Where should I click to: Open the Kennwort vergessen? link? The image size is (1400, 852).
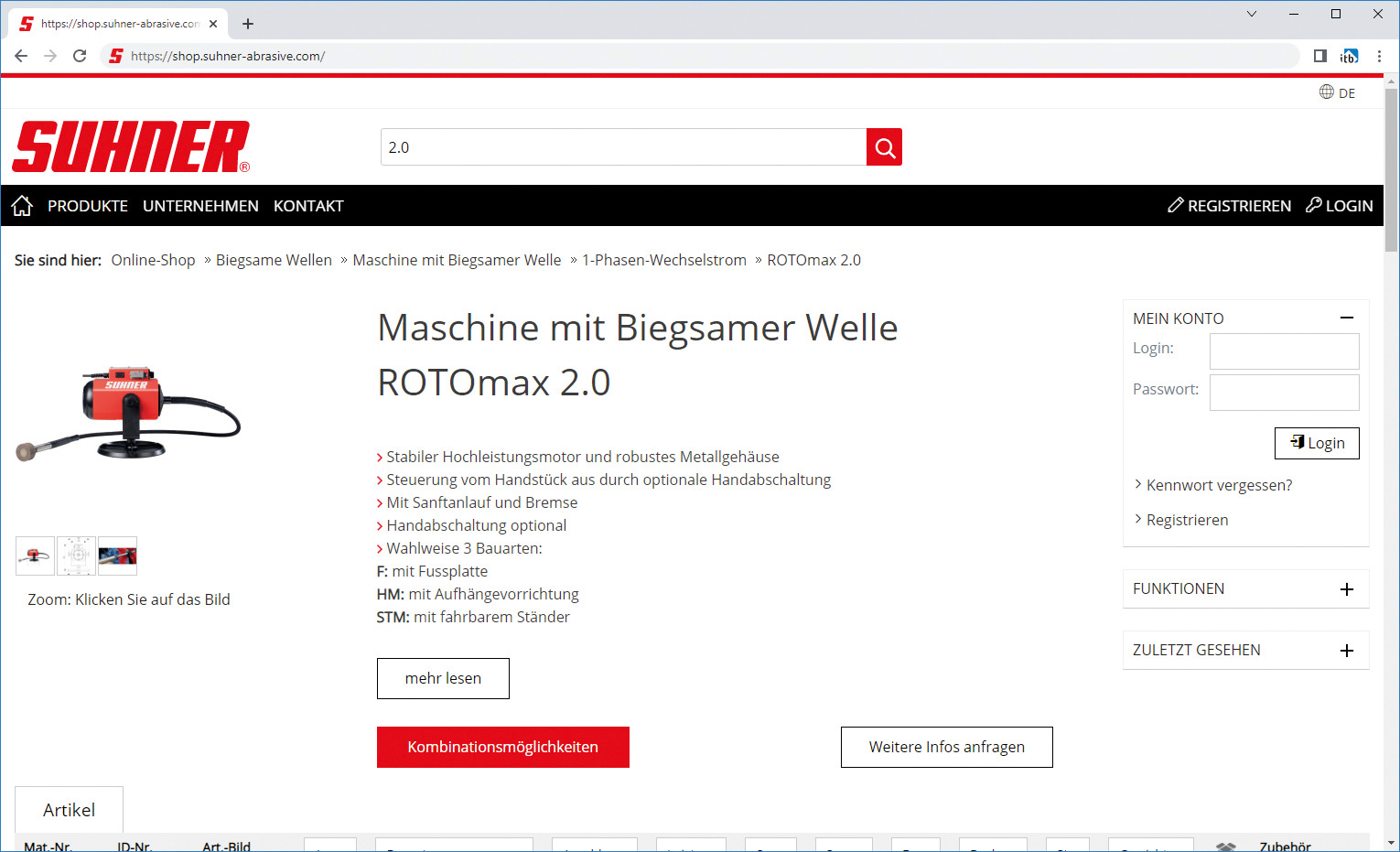click(x=1219, y=485)
